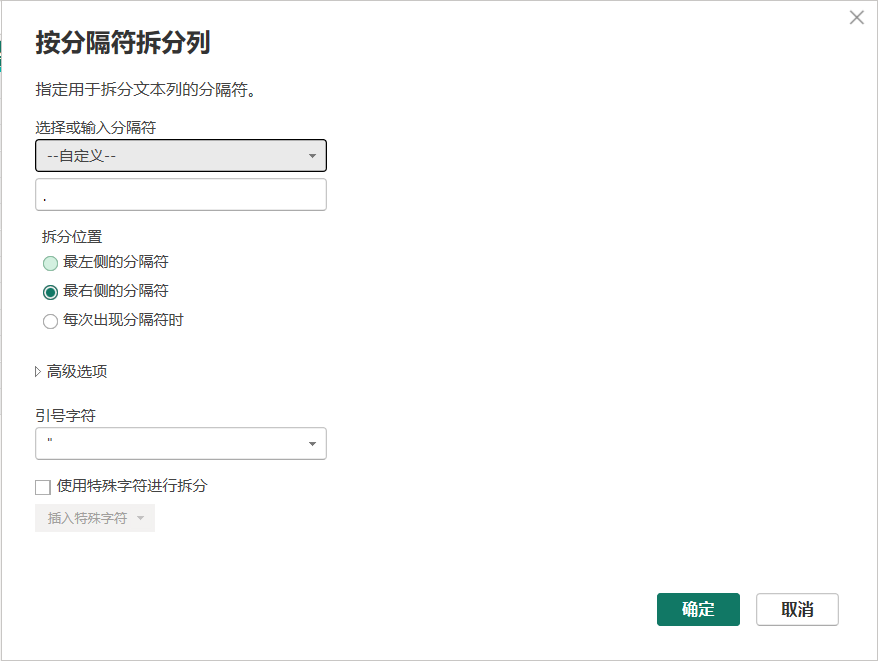Confirm with the 确定 button
Viewport: 878px width, 661px height.
click(x=698, y=609)
